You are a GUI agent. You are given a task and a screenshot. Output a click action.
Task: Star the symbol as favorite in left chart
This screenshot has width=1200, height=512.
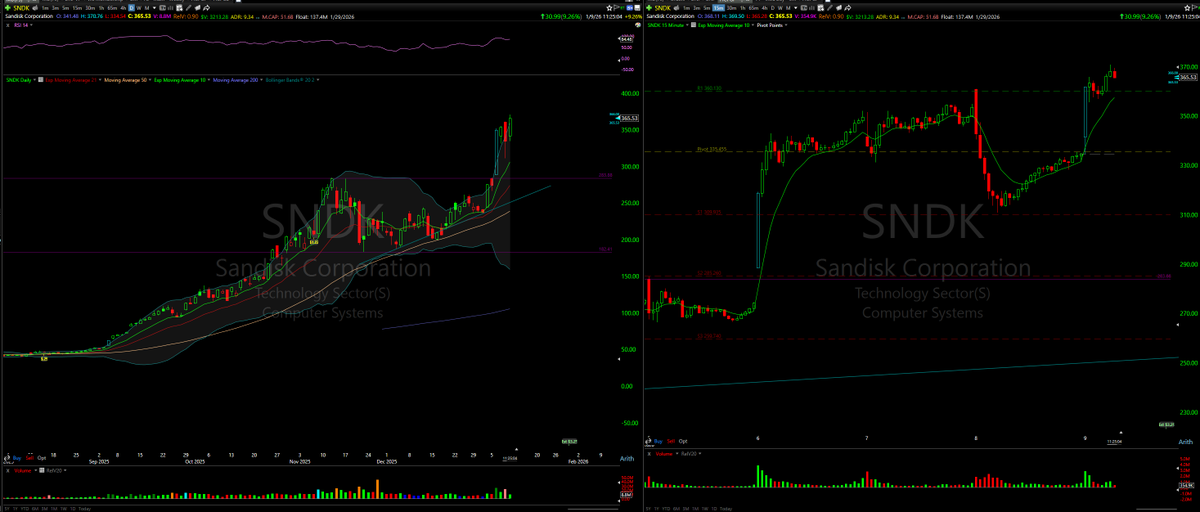(609, 8)
